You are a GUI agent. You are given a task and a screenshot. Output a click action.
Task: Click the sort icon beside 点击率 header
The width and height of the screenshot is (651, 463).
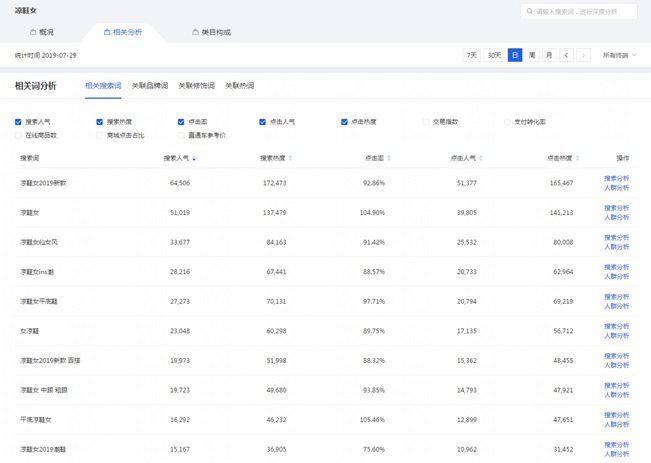(389, 158)
